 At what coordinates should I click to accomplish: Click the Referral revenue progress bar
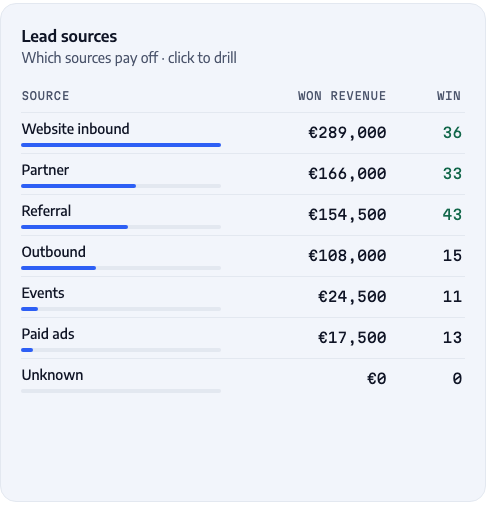[x=121, y=227]
